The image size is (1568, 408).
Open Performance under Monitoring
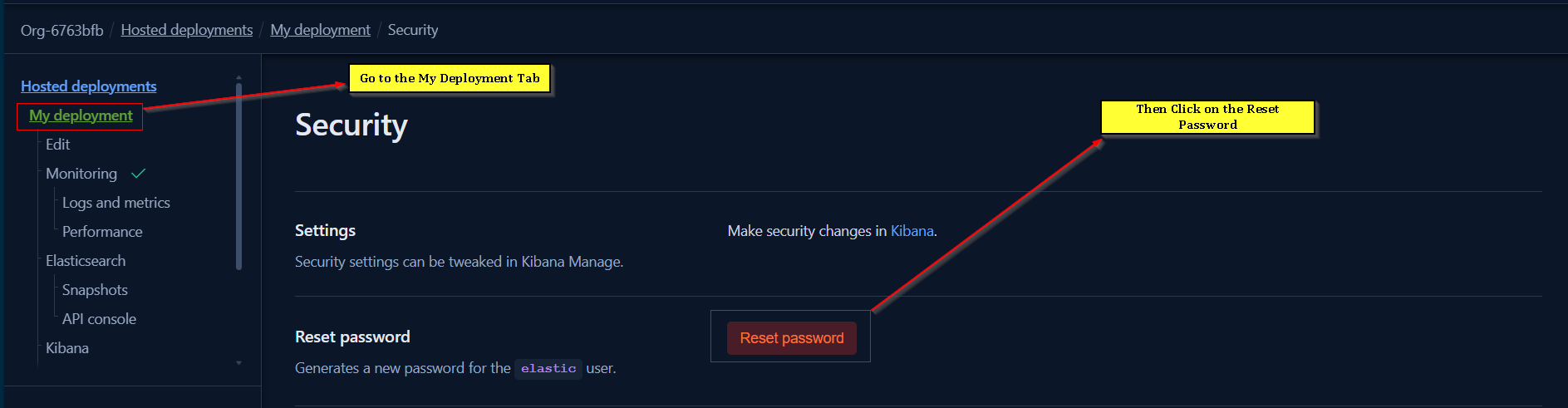click(102, 232)
